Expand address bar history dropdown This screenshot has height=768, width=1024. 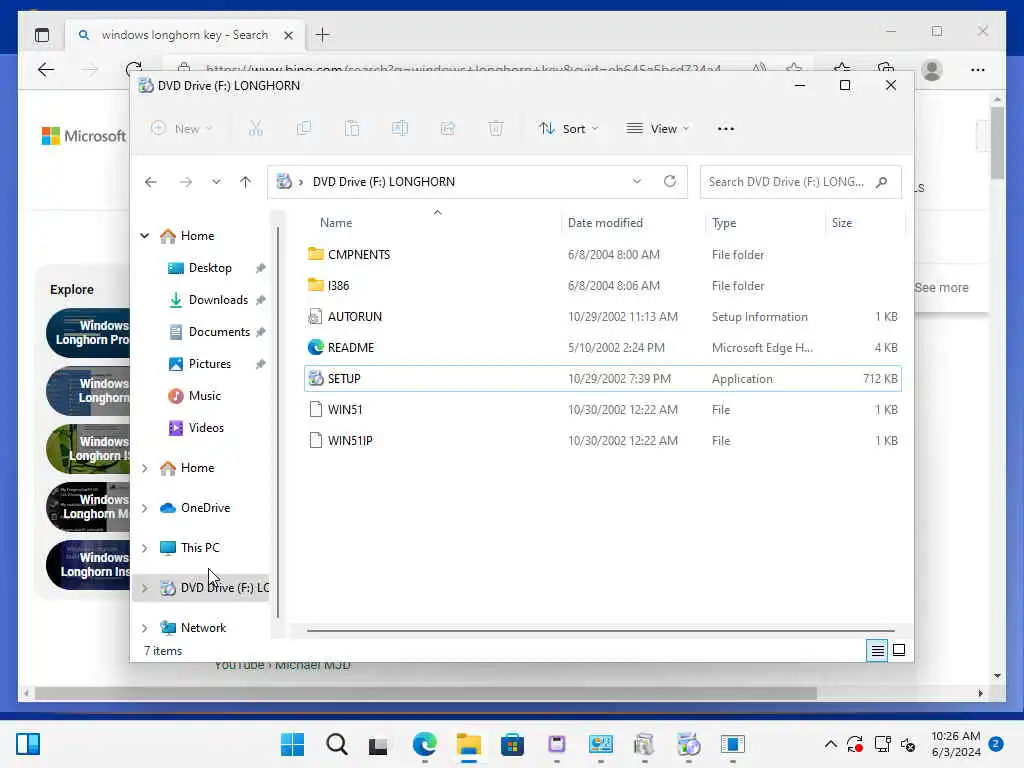coord(637,181)
